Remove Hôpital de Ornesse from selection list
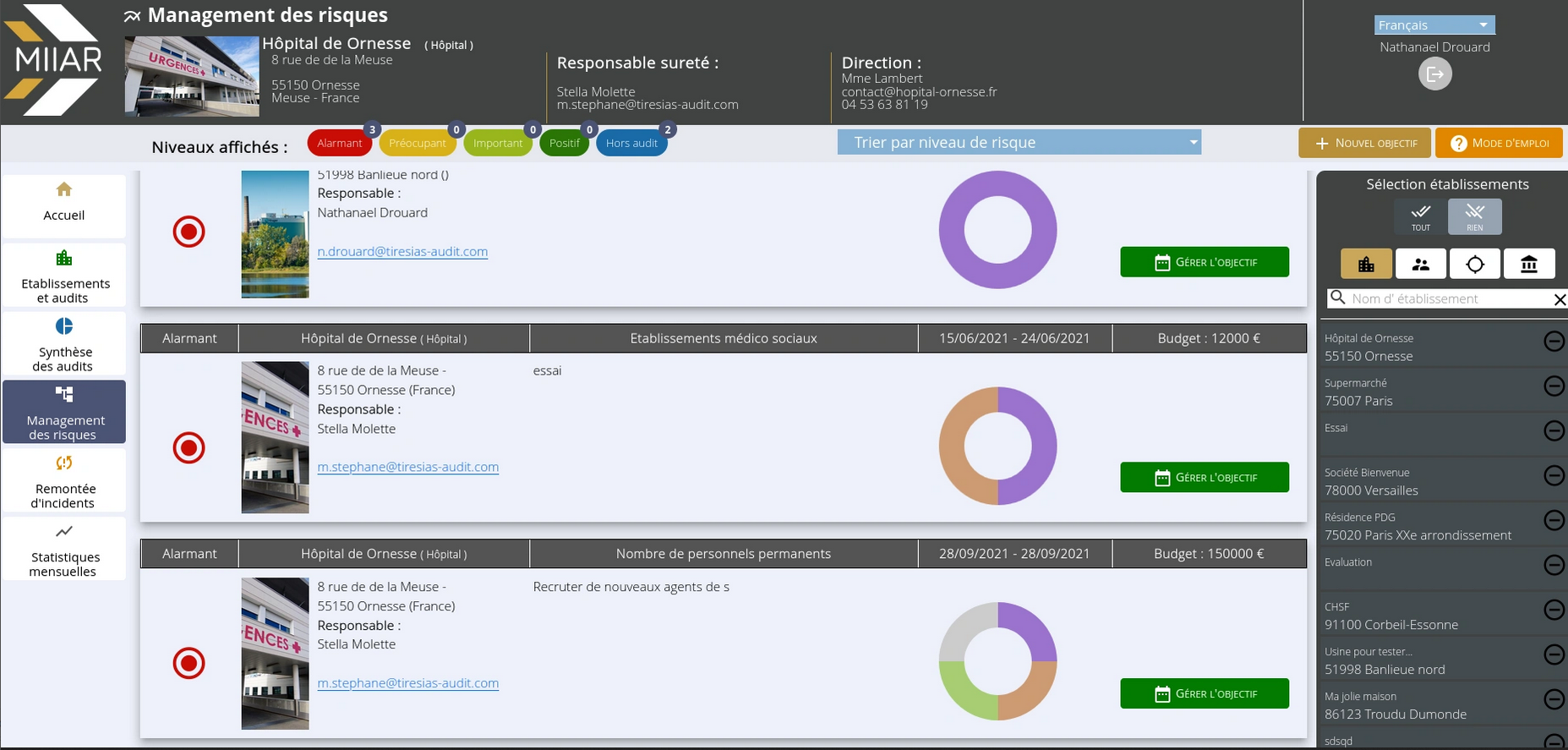Viewport: 1568px width, 750px height. [1554, 342]
